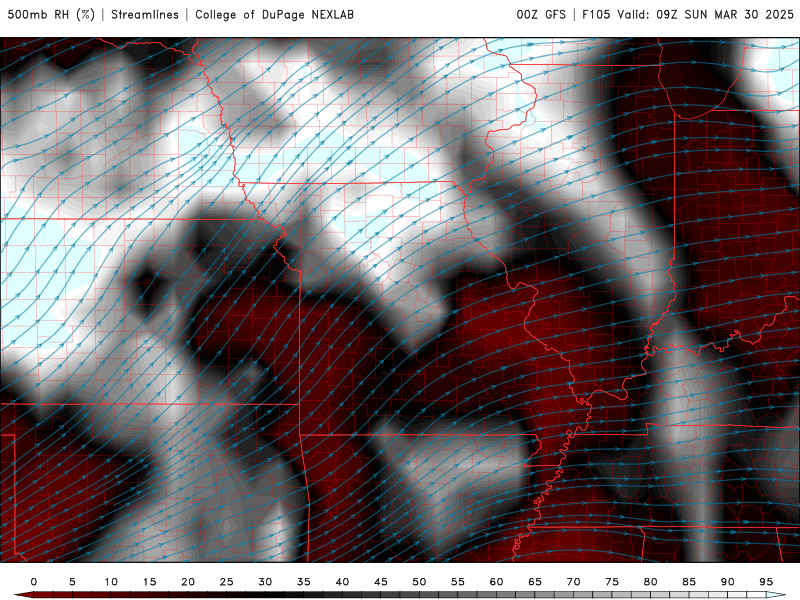The width and height of the screenshot is (800, 600).
Task: Choose the "75" tick label on the color bar
Action: coord(612,582)
